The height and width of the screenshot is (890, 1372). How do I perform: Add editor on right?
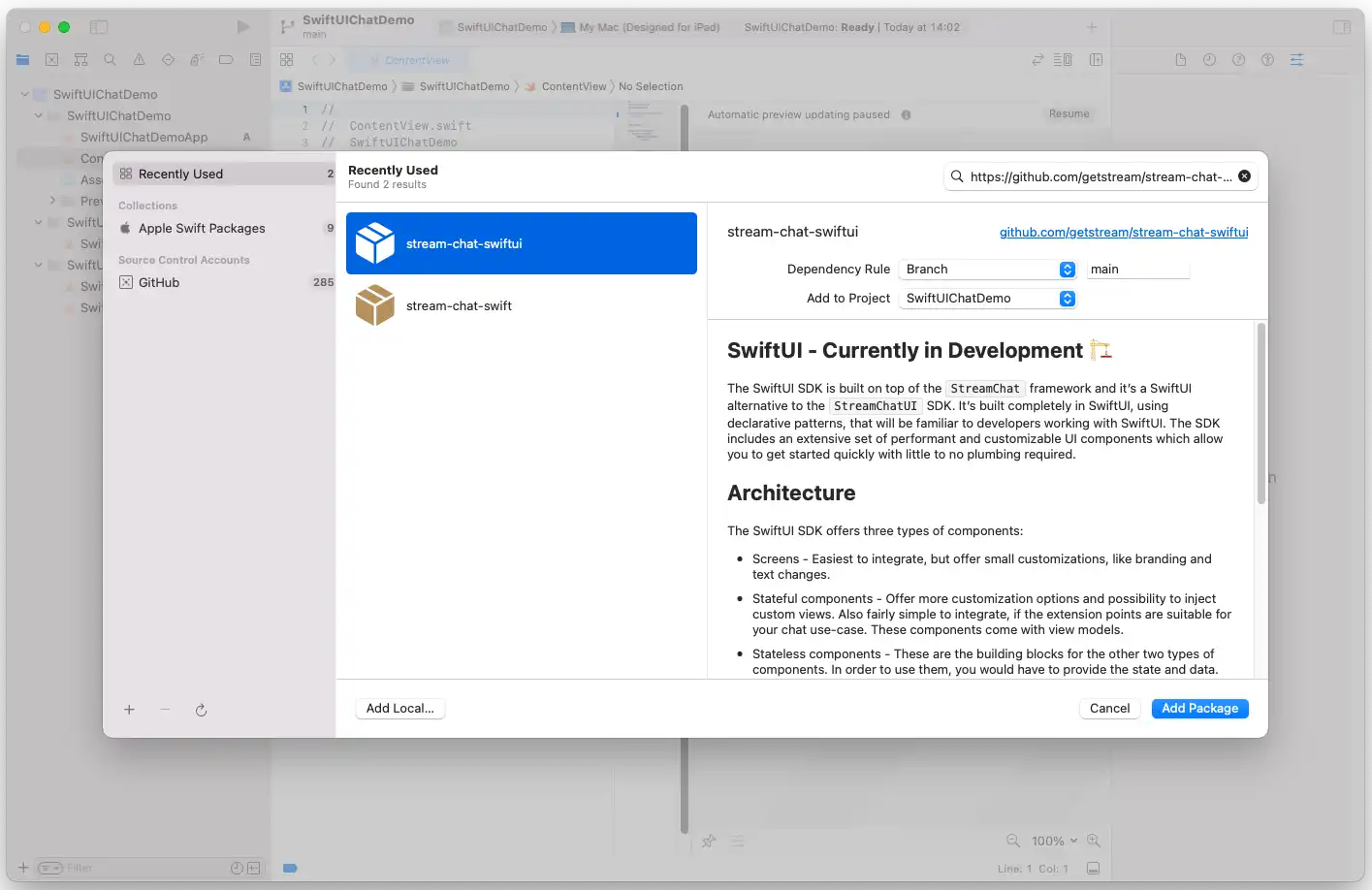pyautogui.click(x=1096, y=60)
